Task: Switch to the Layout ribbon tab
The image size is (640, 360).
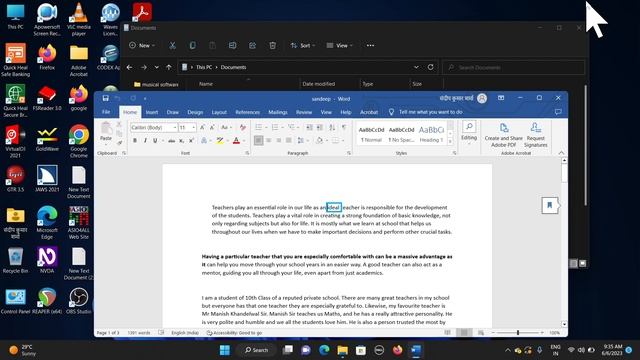Action: (219, 112)
